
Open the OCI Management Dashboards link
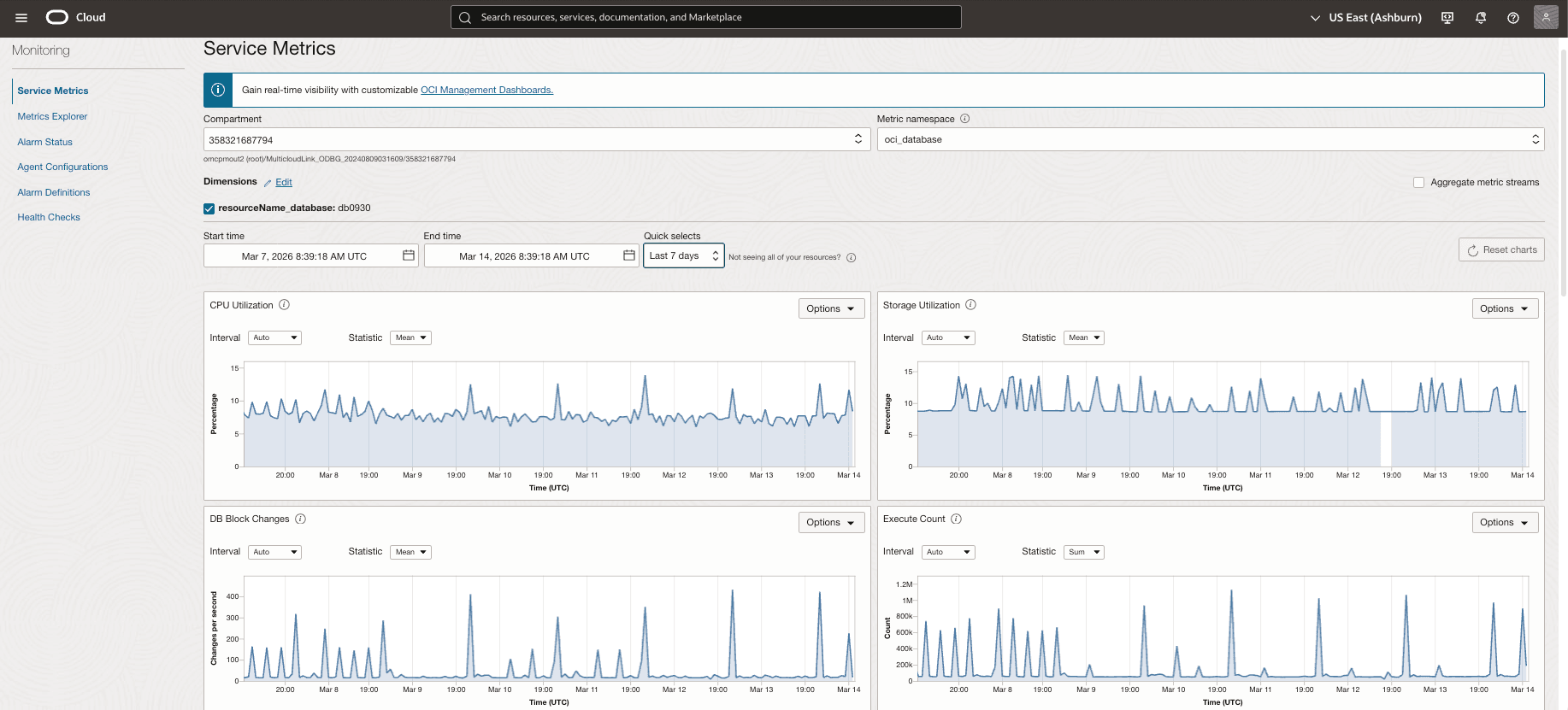(486, 90)
